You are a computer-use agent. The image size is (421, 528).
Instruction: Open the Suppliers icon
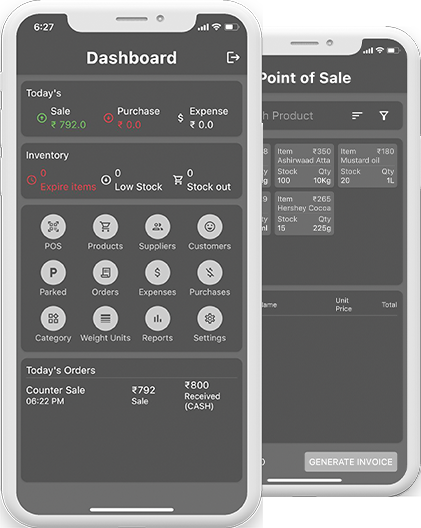point(158,227)
